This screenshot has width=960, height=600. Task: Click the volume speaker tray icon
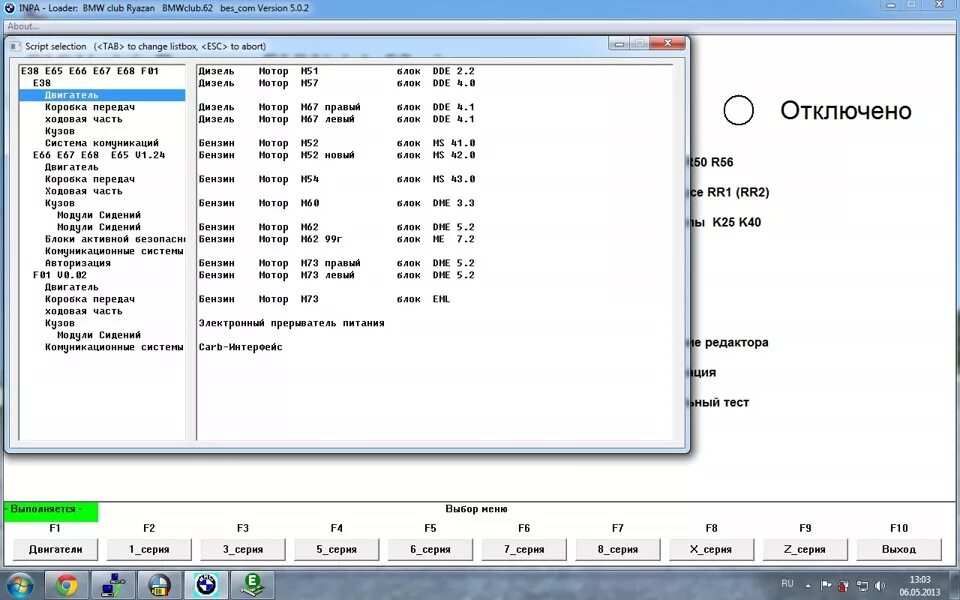click(880, 585)
